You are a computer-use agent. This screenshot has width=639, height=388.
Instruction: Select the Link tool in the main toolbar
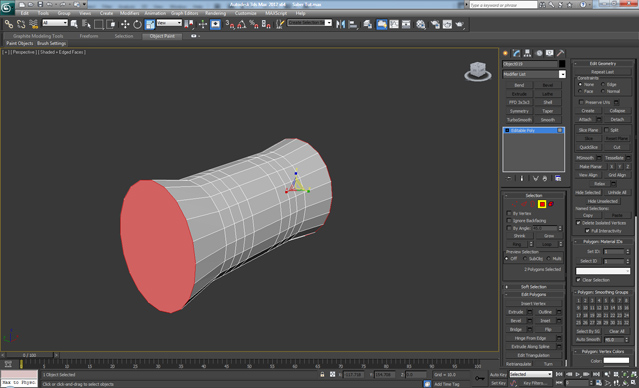(x=9, y=24)
